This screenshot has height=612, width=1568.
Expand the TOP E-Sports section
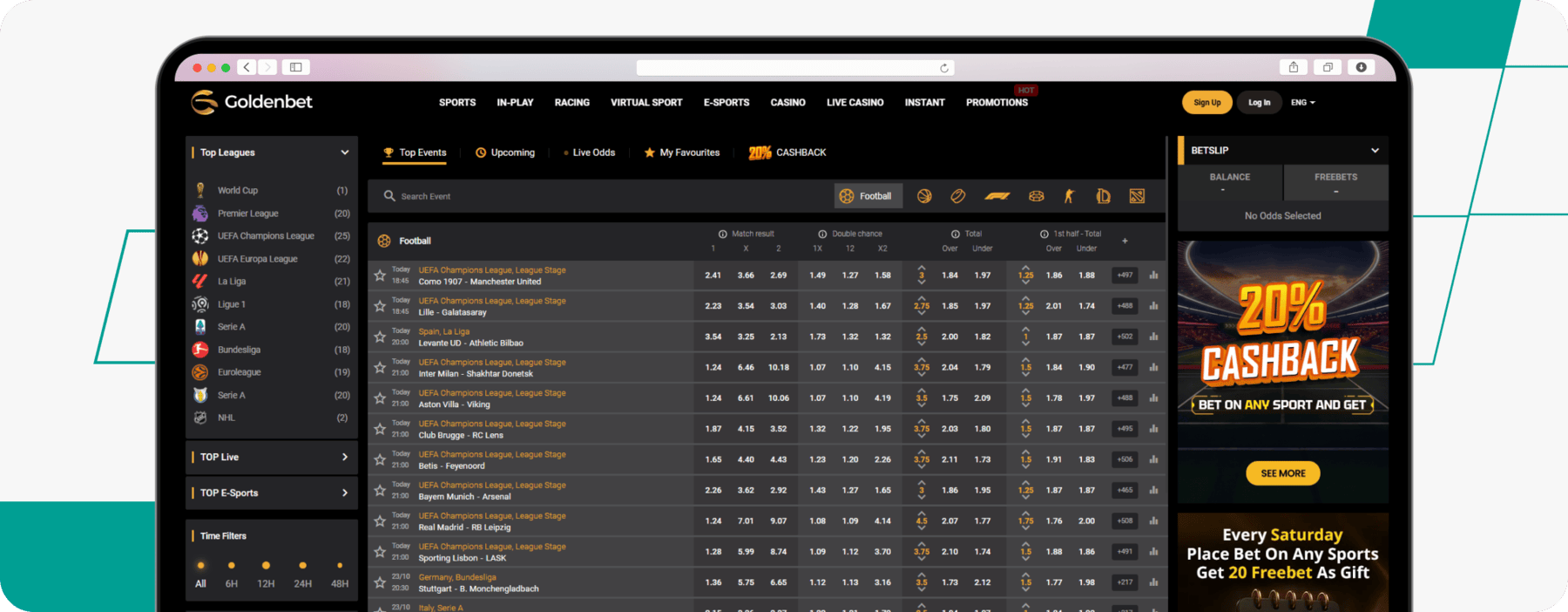pyautogui.click(x=345, y=493)
